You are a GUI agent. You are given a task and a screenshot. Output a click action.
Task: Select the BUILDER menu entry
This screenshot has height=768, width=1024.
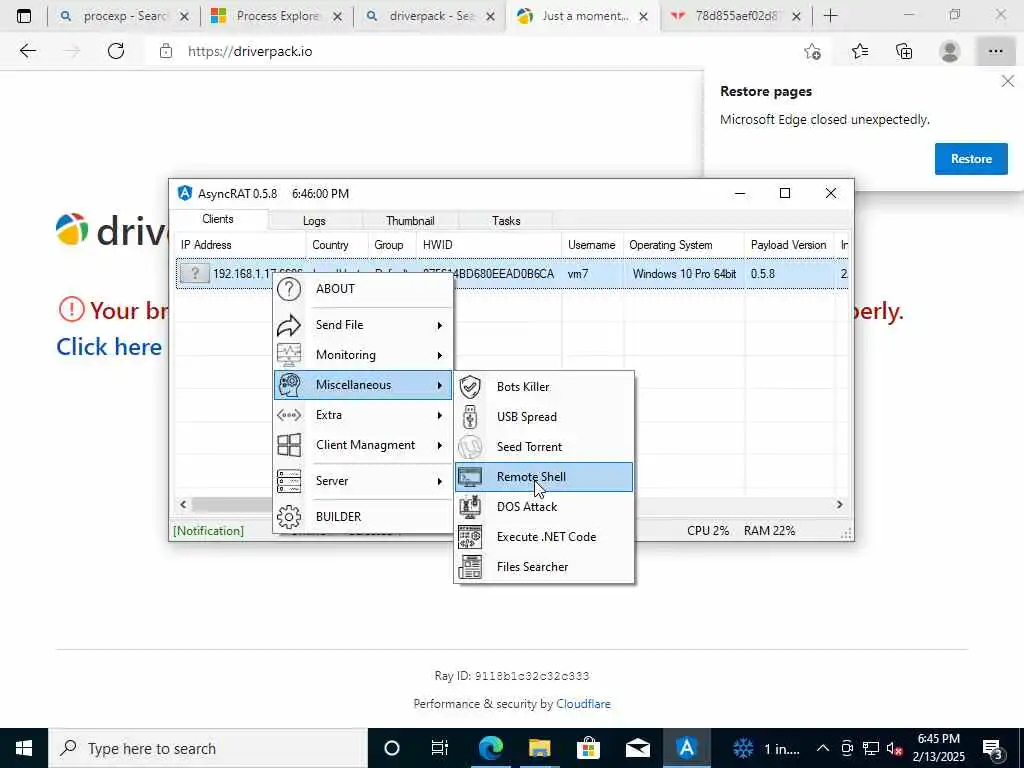point(362,517)
